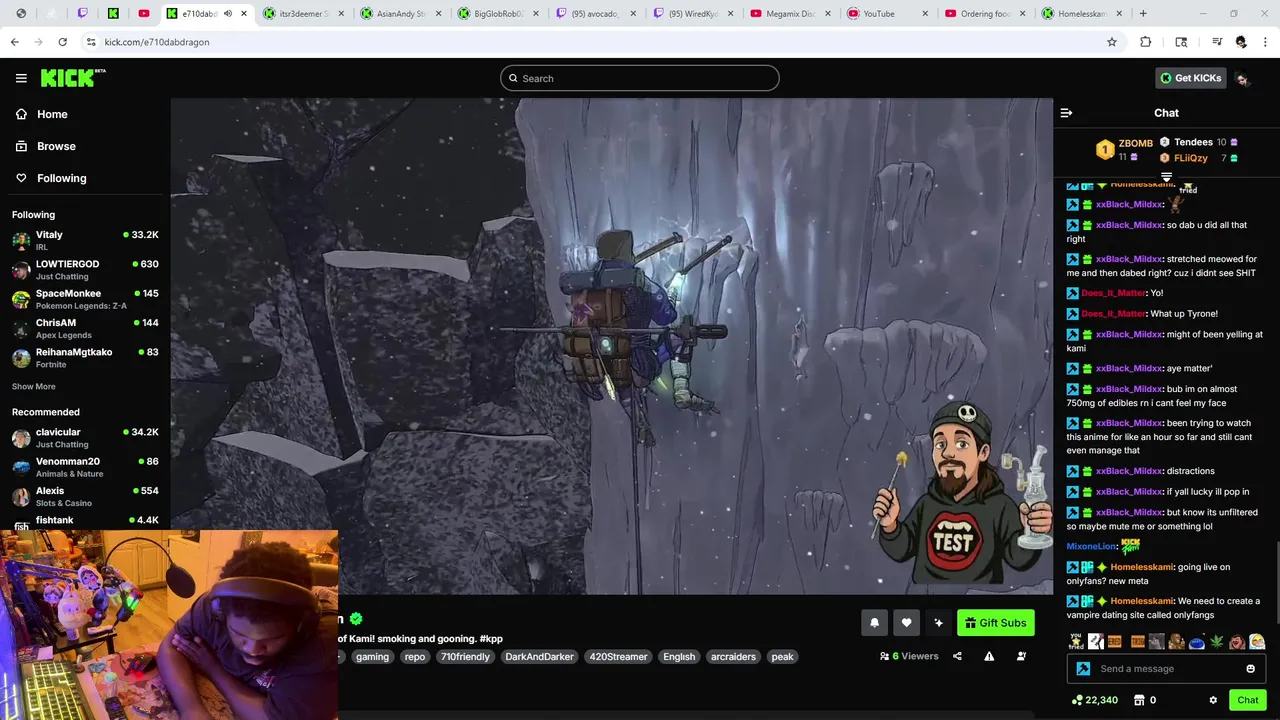Mute the e710dabdragon browser tab audio
Screen dimensions: 1280x720
[x=228, y=14]
